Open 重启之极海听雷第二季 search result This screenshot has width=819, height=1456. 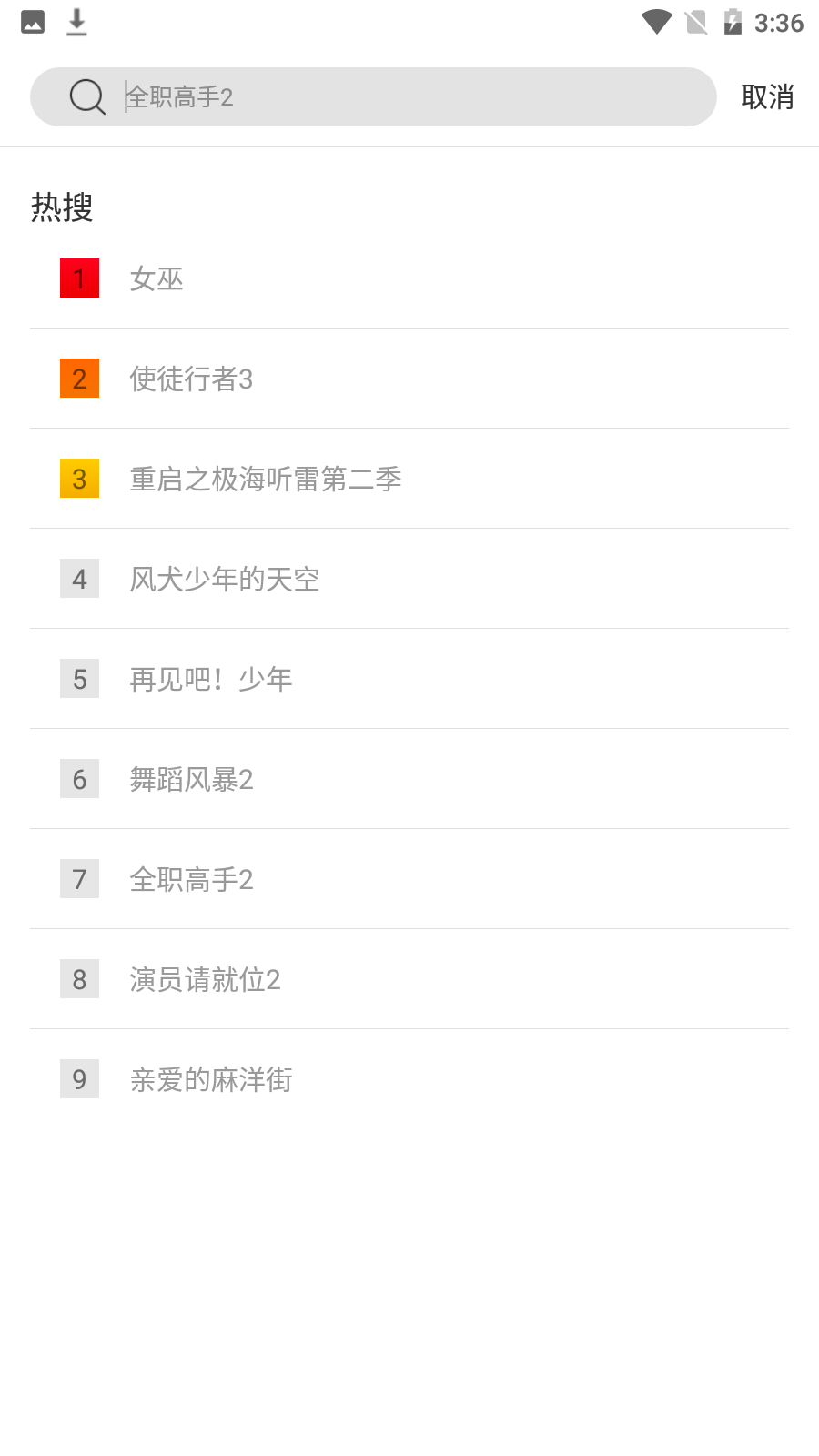tap(266, 479)
